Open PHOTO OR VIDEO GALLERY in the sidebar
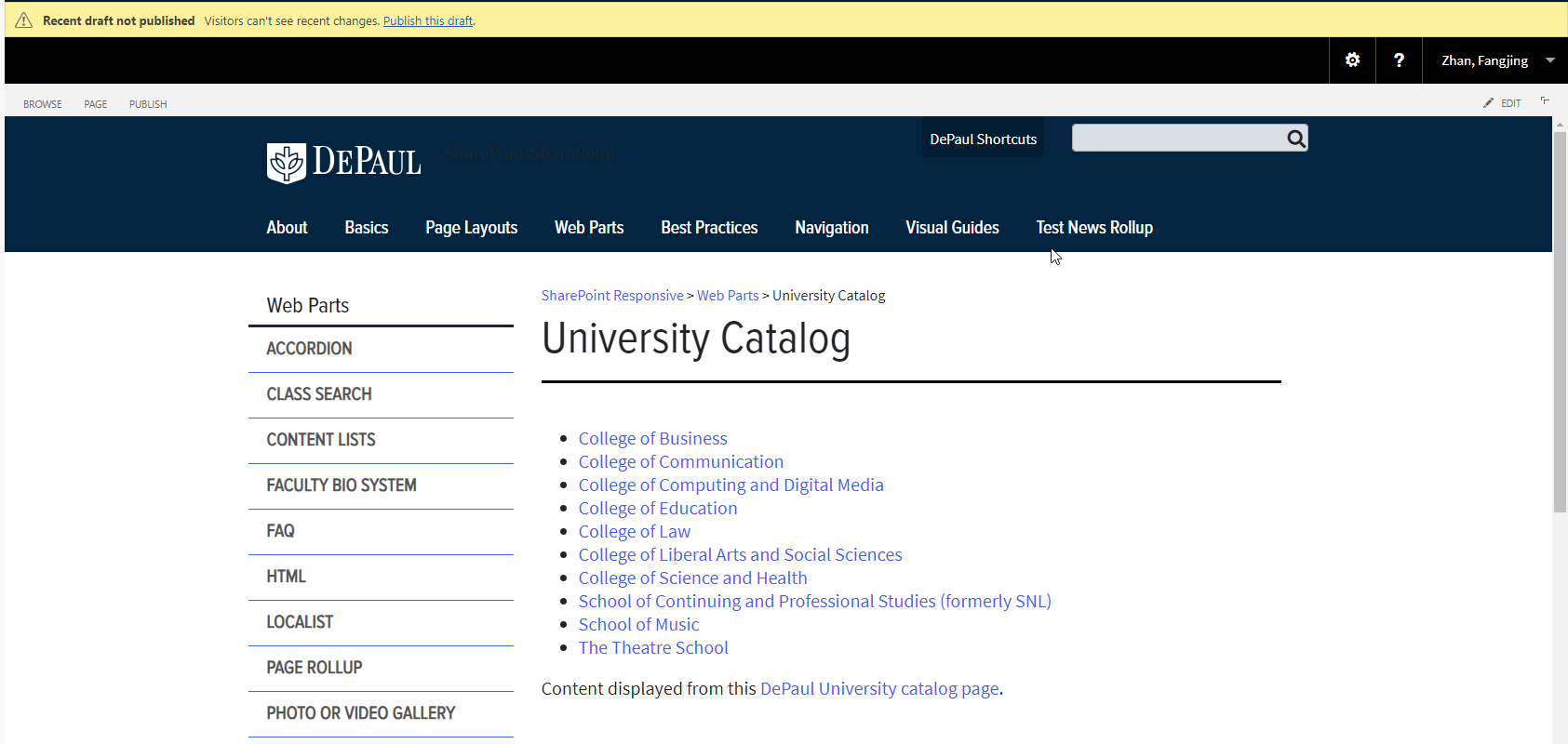1568x744 pixels. [x=381, y=713]
